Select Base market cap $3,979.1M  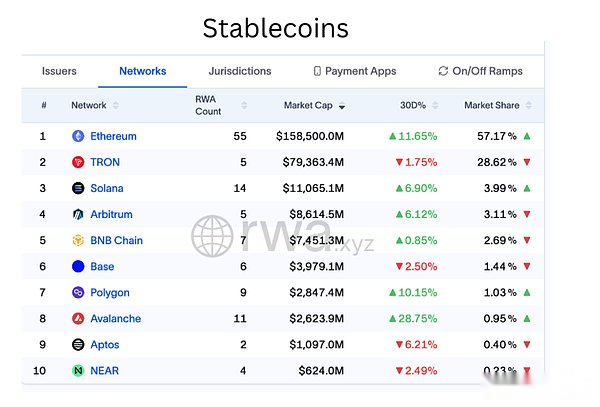point(316,266)
